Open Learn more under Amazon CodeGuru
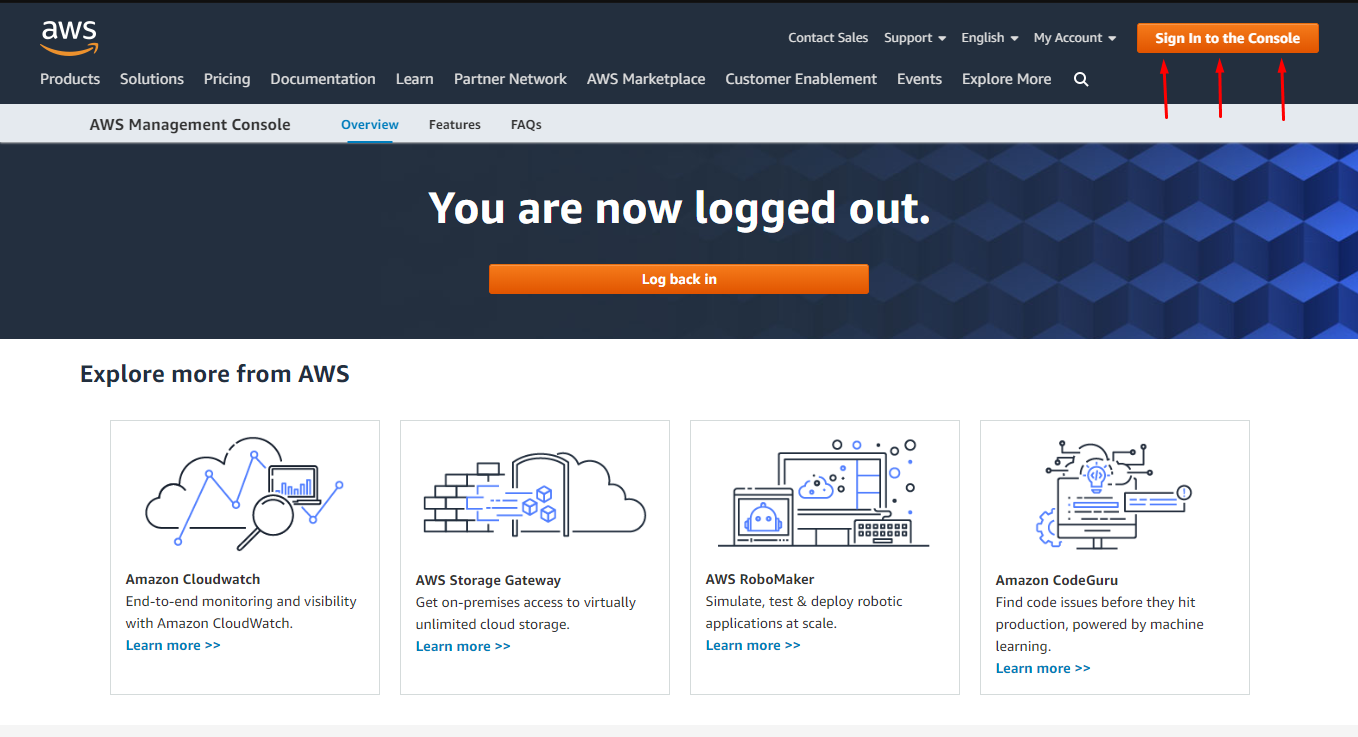 point(1043,668)
